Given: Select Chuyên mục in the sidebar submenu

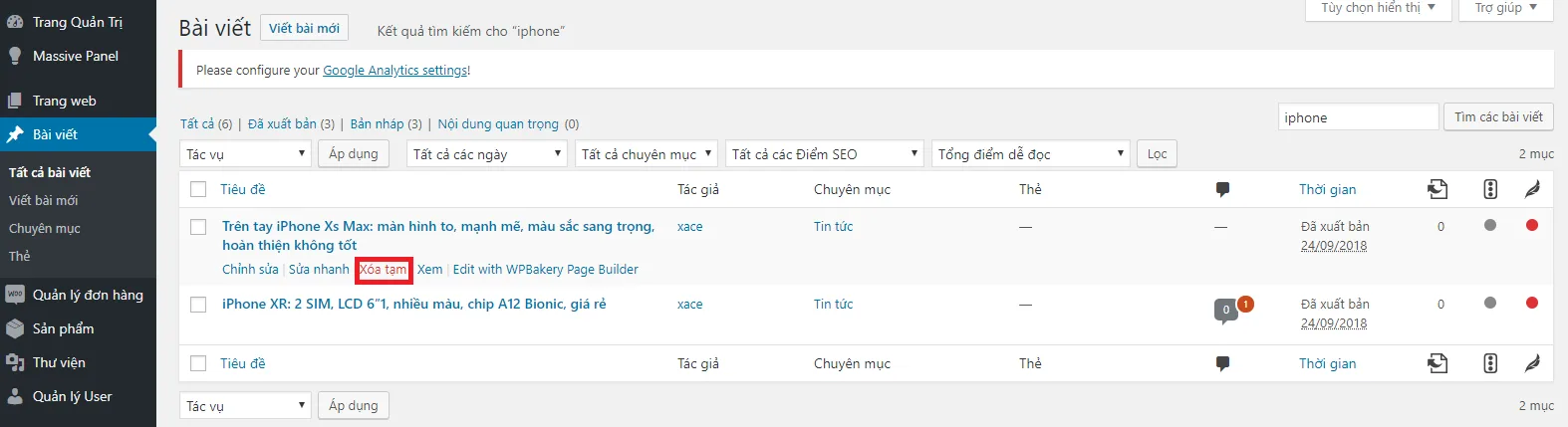Looking at the screenshot, I should tap(45, 228).
